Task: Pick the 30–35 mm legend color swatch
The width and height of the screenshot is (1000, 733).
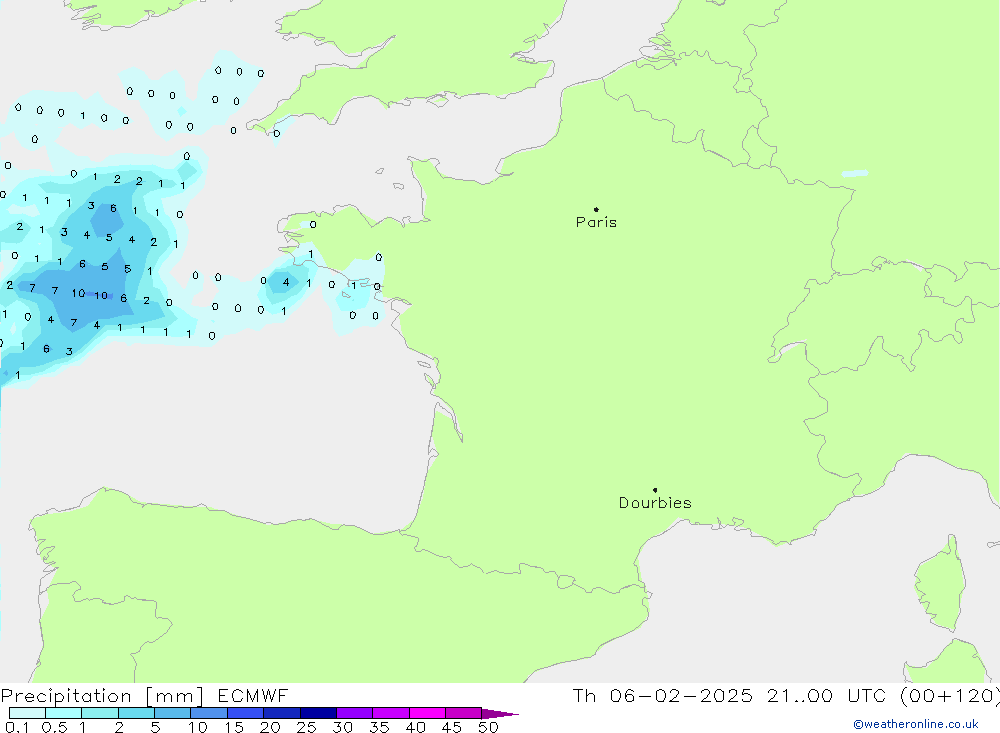Action: tap(355, 713)
